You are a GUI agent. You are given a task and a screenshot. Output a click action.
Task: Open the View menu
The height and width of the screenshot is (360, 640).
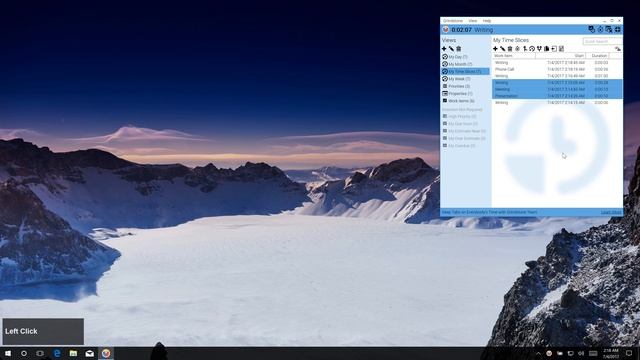(x=473, y=20)
